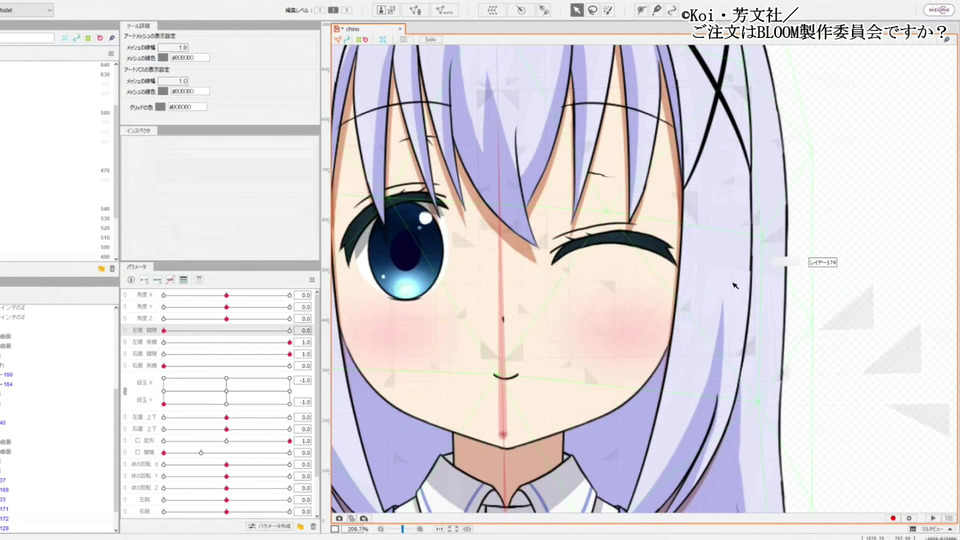Close the chino document tab
960x540 pixels.
coord(400,29)
